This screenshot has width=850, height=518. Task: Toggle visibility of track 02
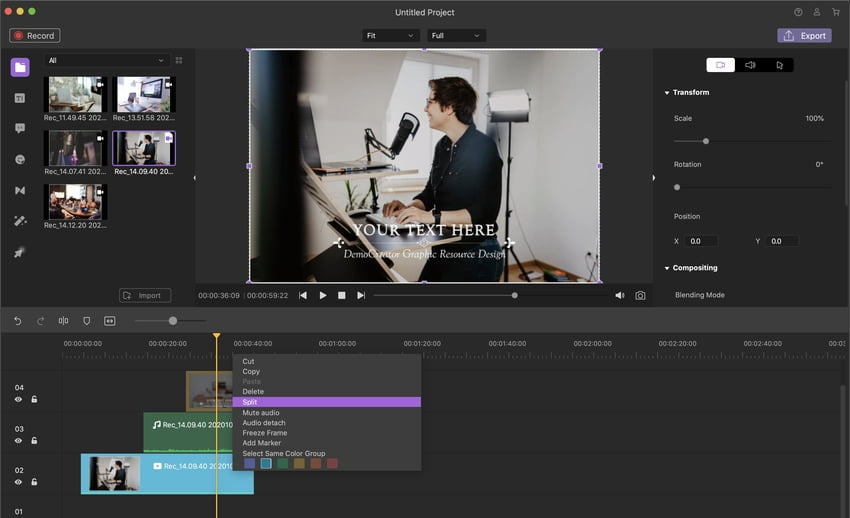pos(18,482)
